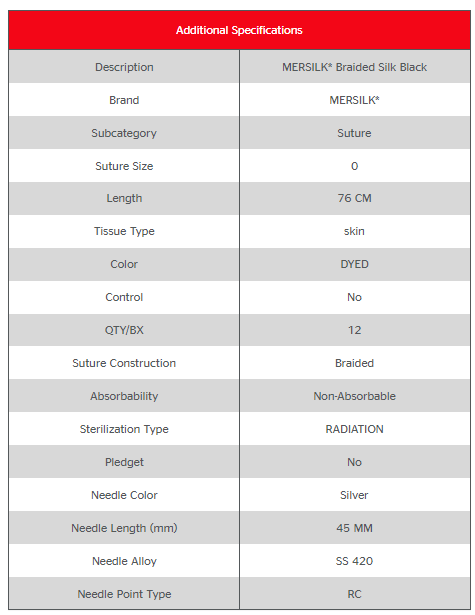Click the 12 quantity value
This screenshot has width=475, height=615.
pos(354,330)
